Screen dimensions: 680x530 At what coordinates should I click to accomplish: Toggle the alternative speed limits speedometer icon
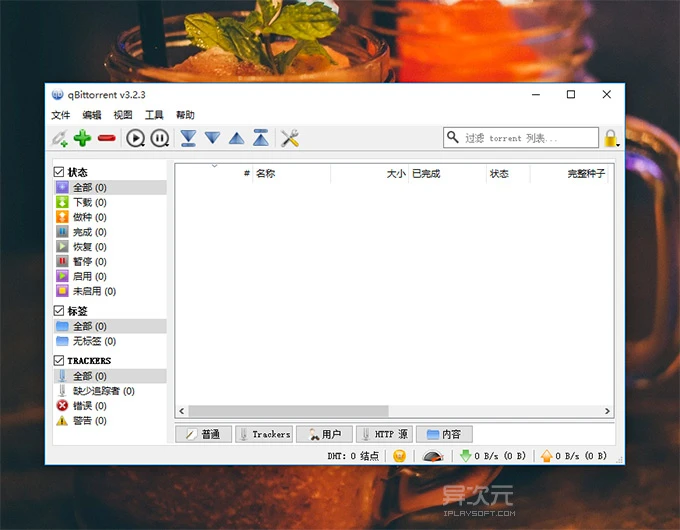click(x=433, y=456)
